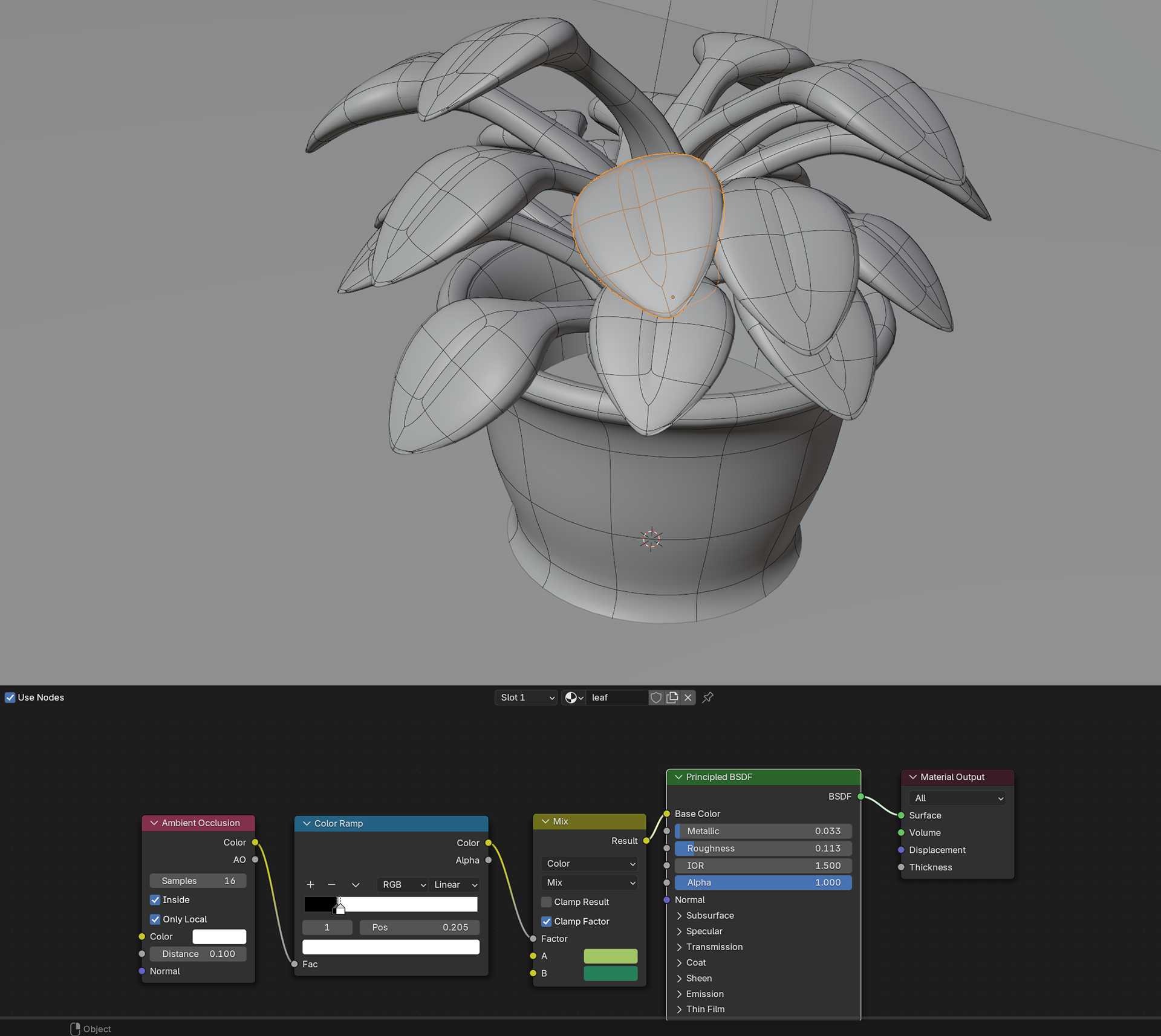Click the Mix color A swatch

point(610,956)
